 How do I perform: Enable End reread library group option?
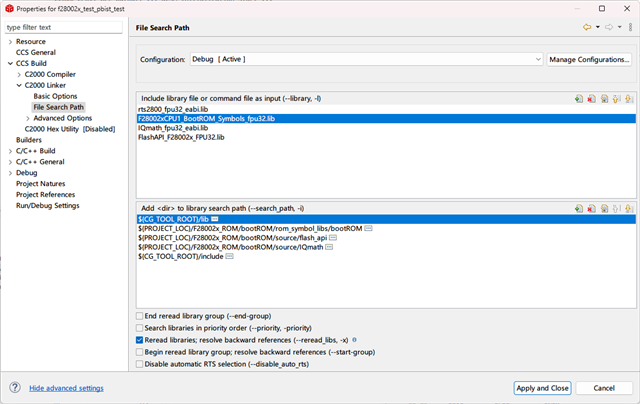(139, 316)
